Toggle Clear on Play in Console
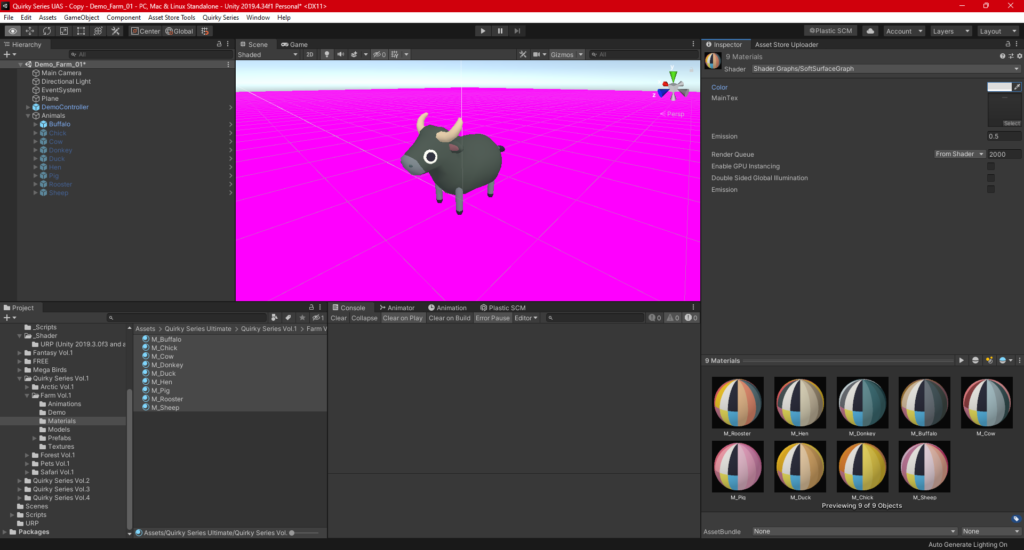This screenshot has width=1024, height=550. coord(402,318)
